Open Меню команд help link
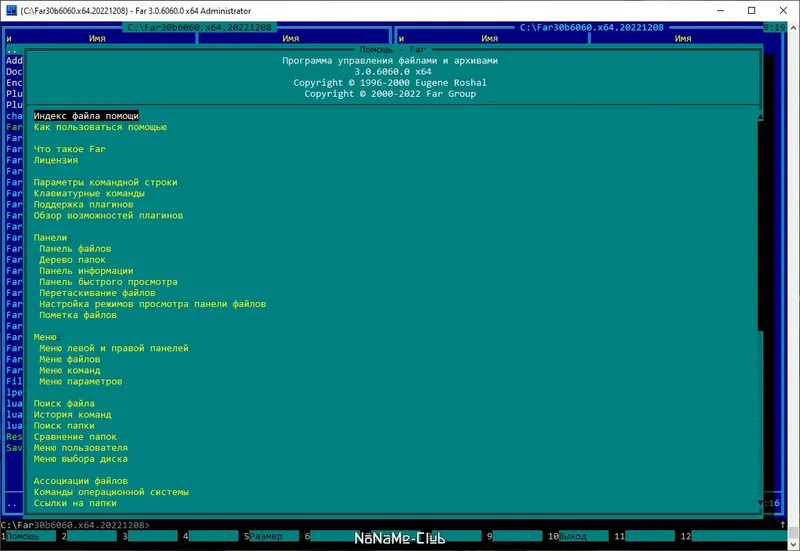This screenshot has width=800, height=551. point(70,370)
